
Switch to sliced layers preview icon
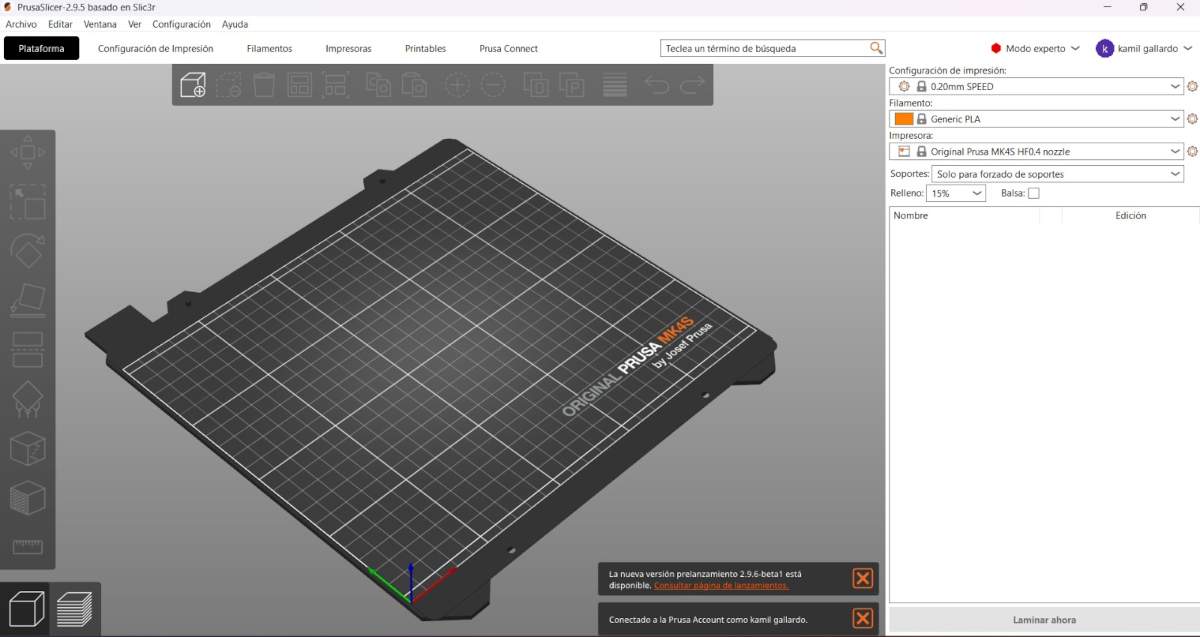pyautogui.click(x=75, y=608)
